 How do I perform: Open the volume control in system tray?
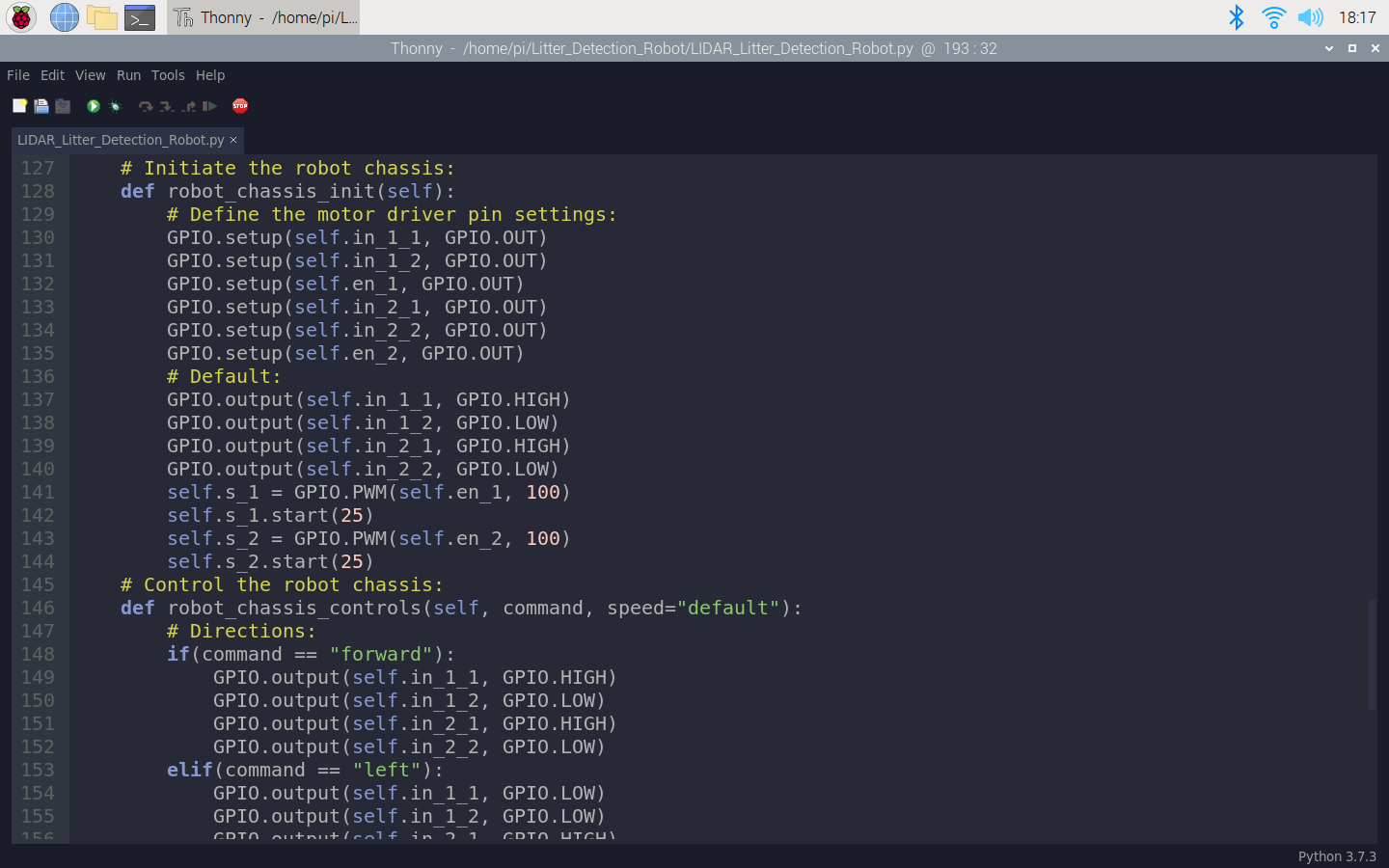[x=1310, y=17]
